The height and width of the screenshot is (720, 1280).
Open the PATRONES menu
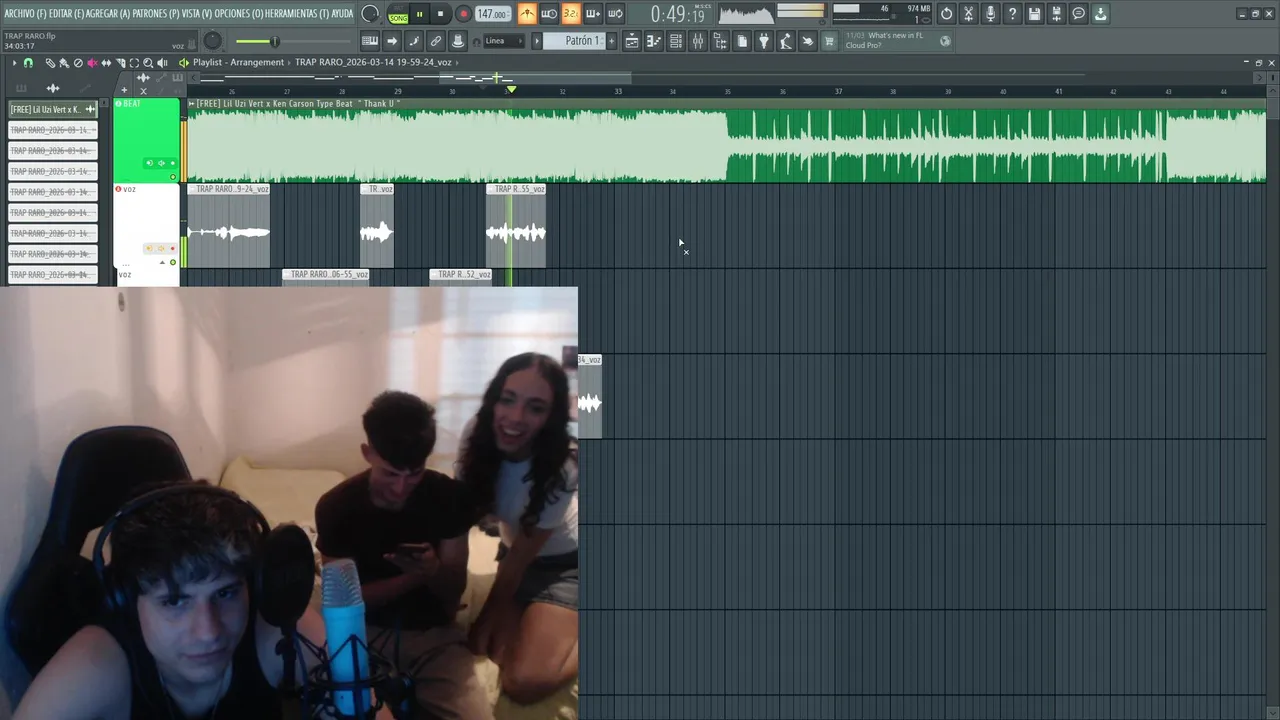pyautogui.click(x=157, y=13)
